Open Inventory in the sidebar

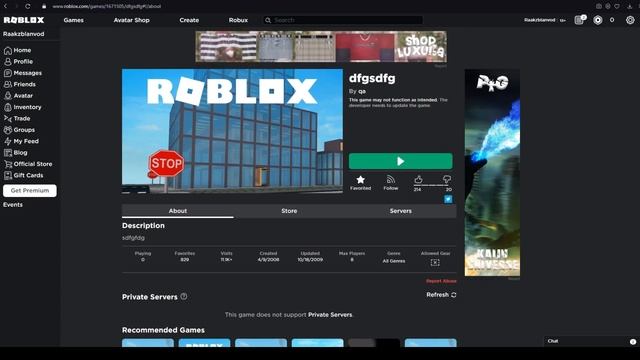22,107
